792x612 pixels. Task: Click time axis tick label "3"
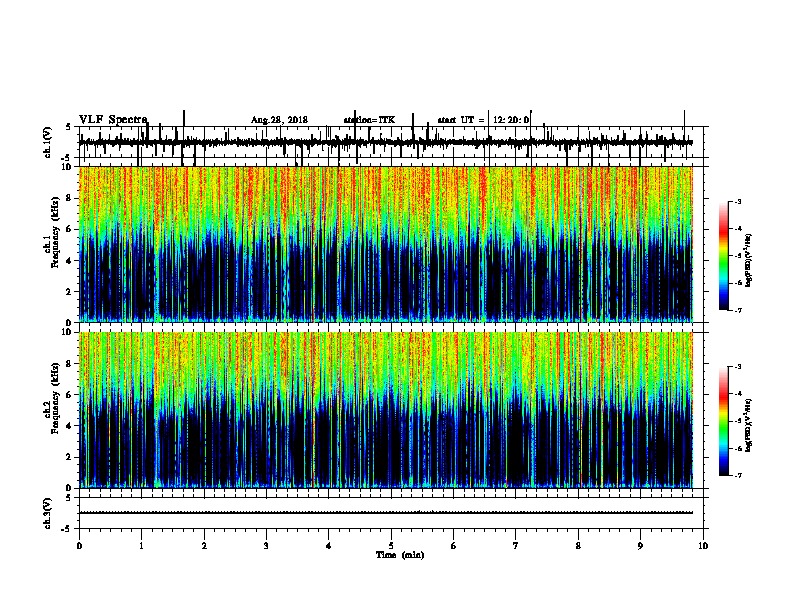pos(266,546)
